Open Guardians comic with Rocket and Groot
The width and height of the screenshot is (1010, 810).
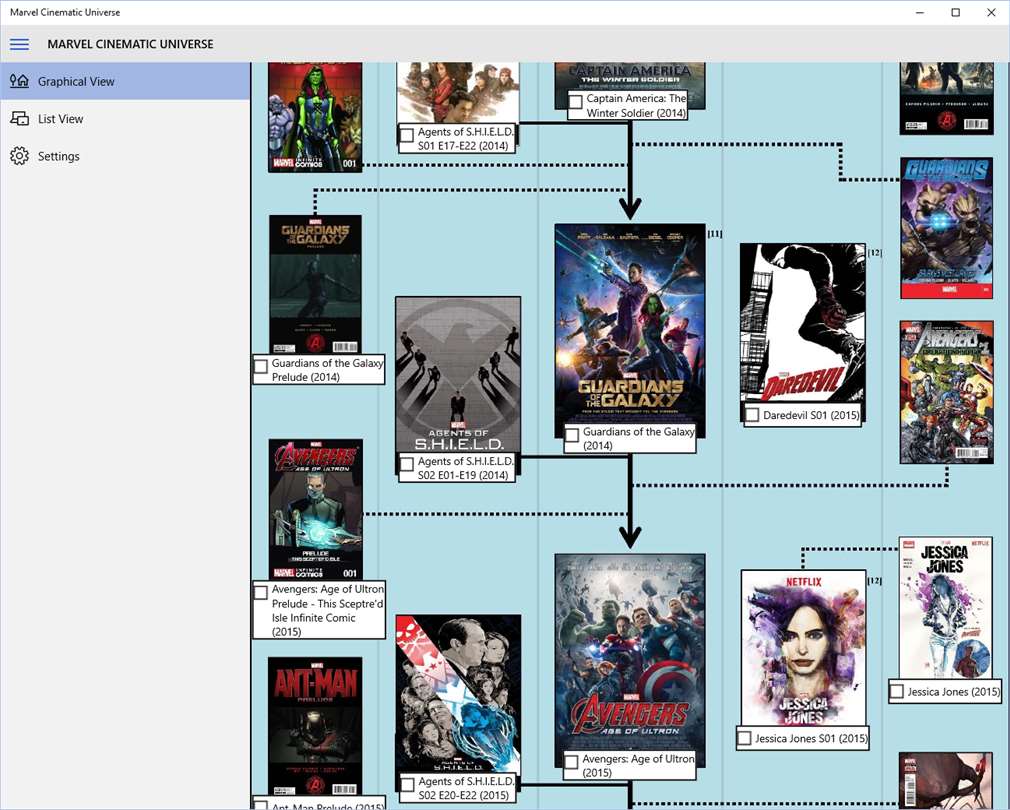(946, 228)
